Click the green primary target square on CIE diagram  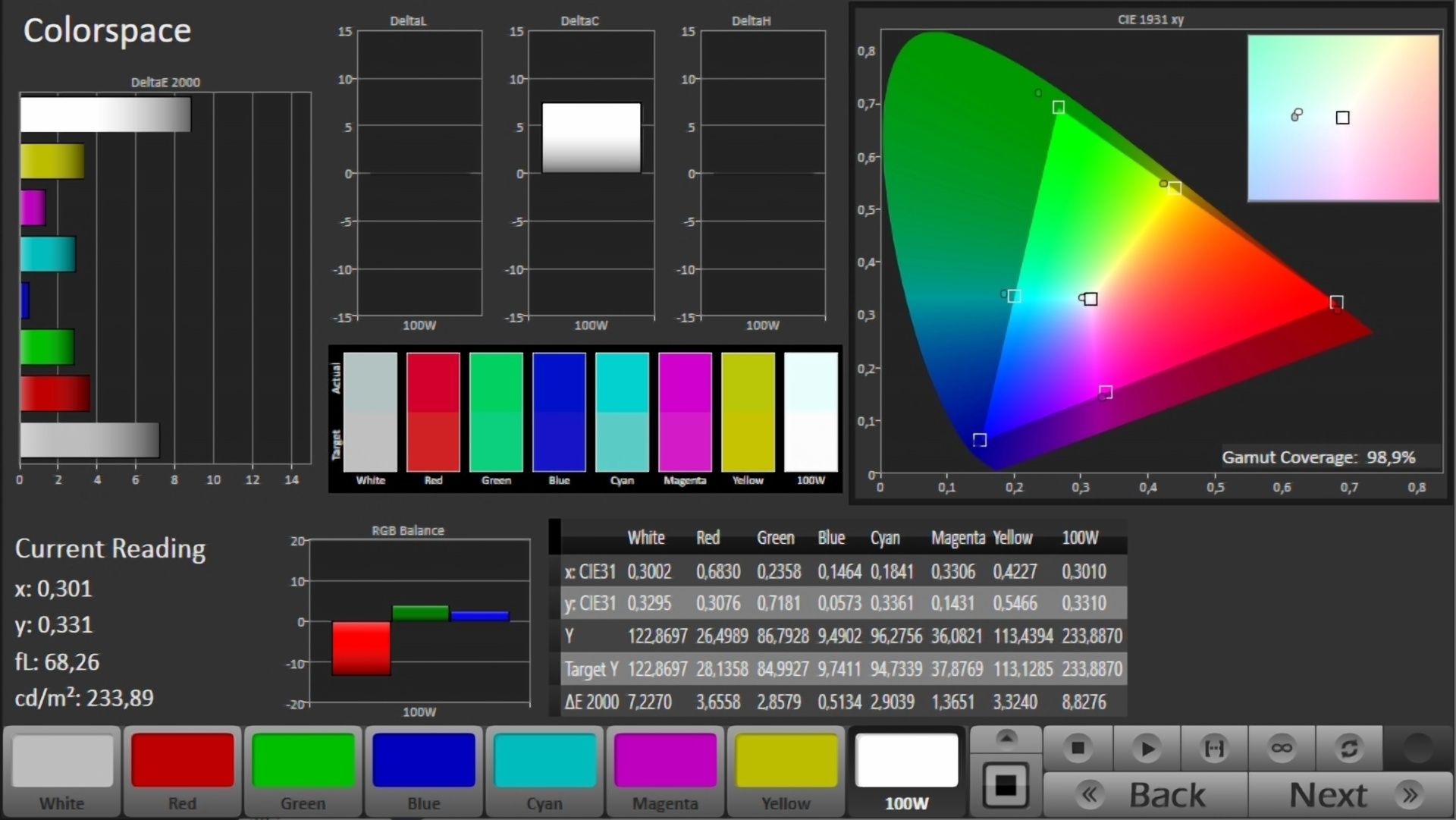click(1058, 108)
